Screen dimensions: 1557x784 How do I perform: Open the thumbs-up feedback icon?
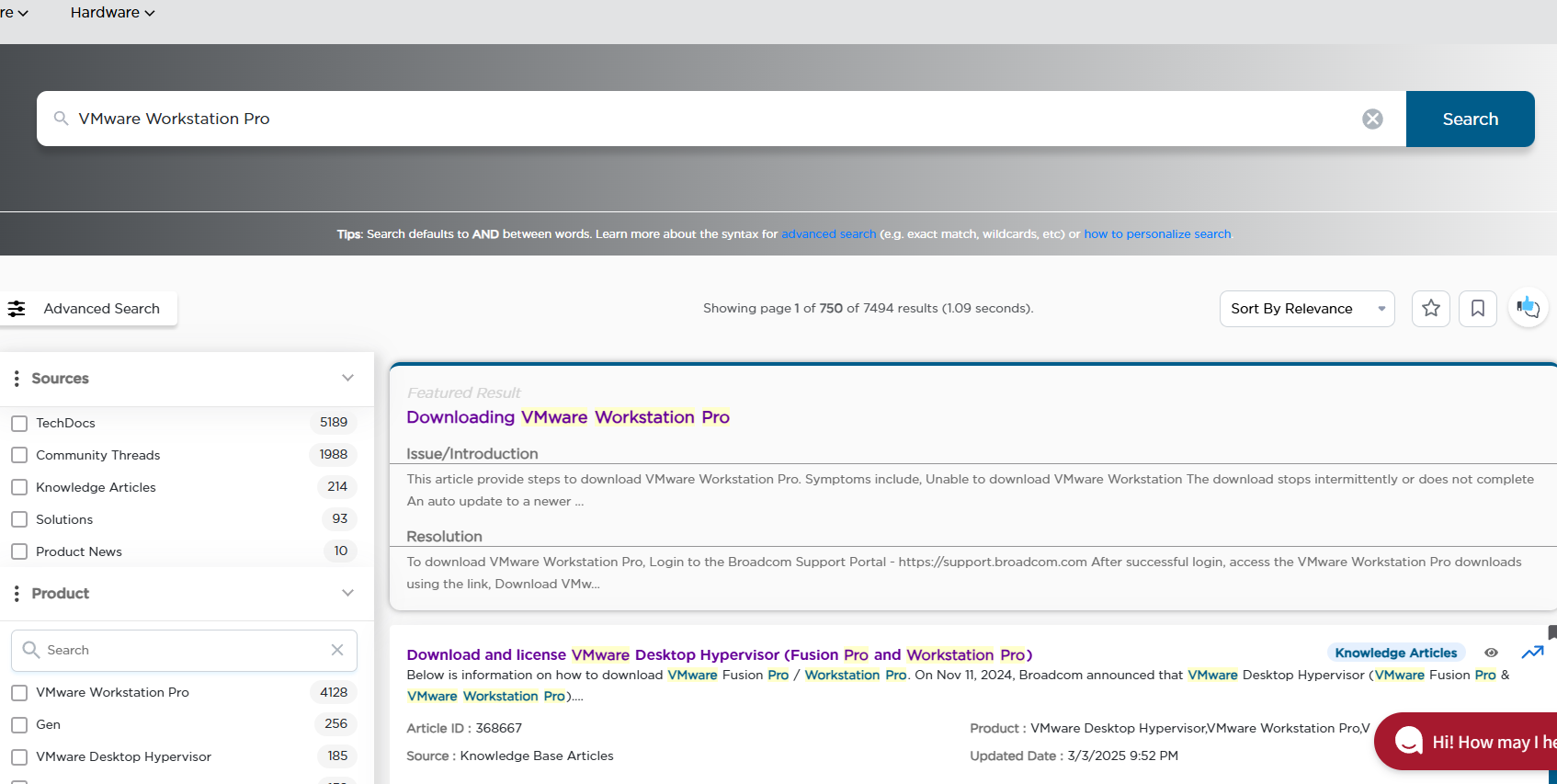[x=1528, y=308]
